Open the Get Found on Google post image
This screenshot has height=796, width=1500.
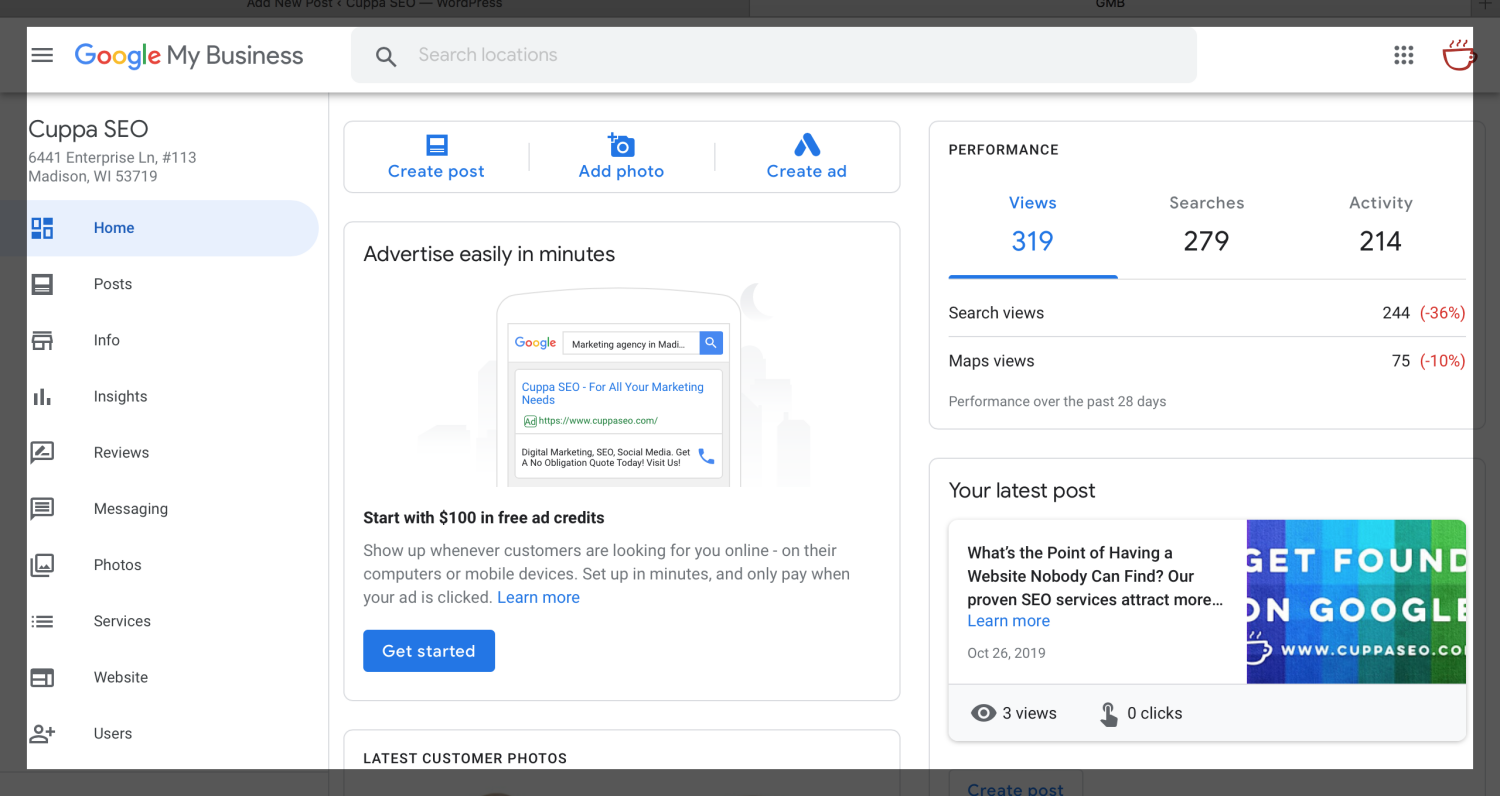pyautogui.click(x=1356, y=602)
